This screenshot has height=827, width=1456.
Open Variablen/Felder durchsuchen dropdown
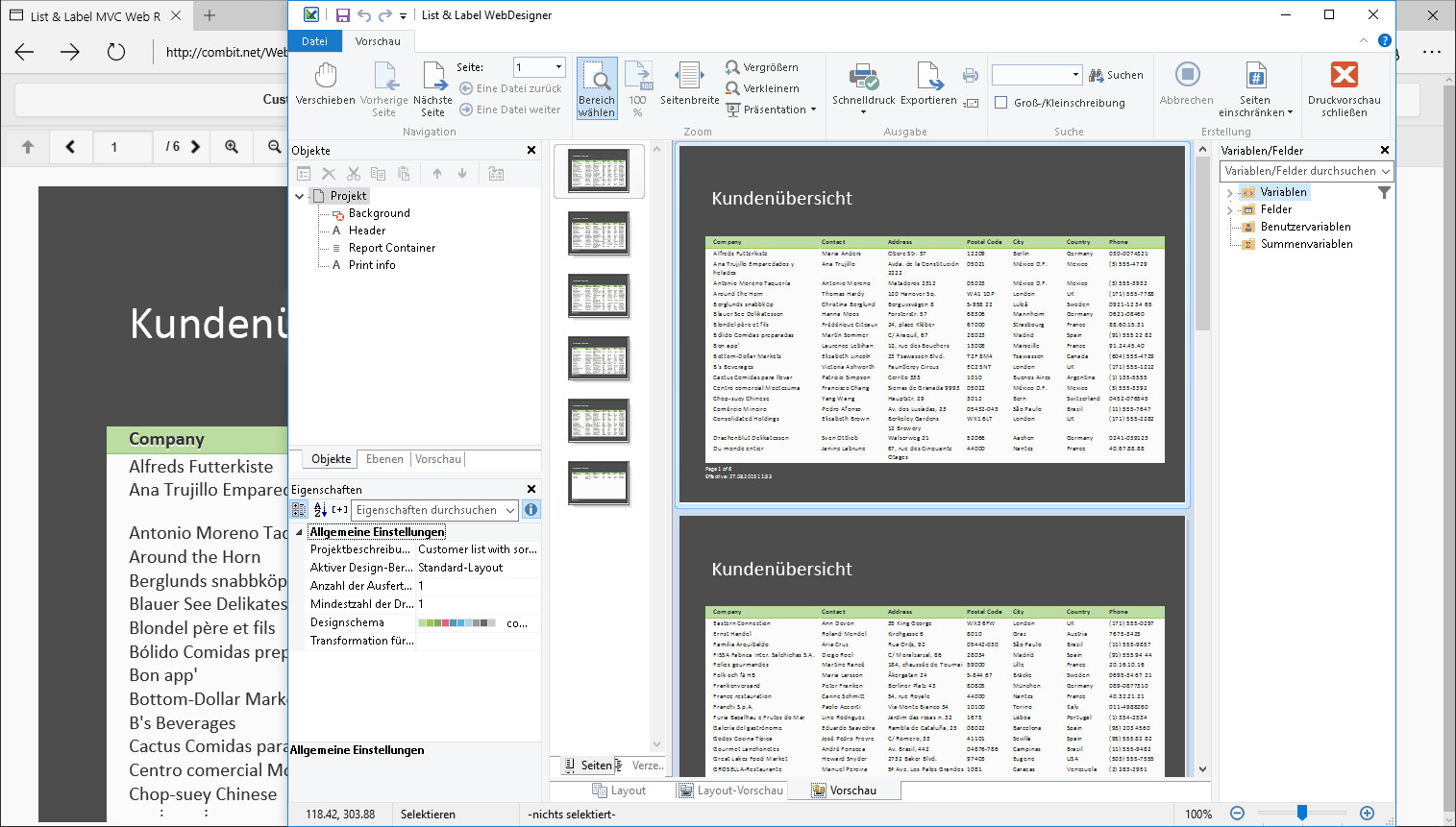click(x=1385, y=171)
